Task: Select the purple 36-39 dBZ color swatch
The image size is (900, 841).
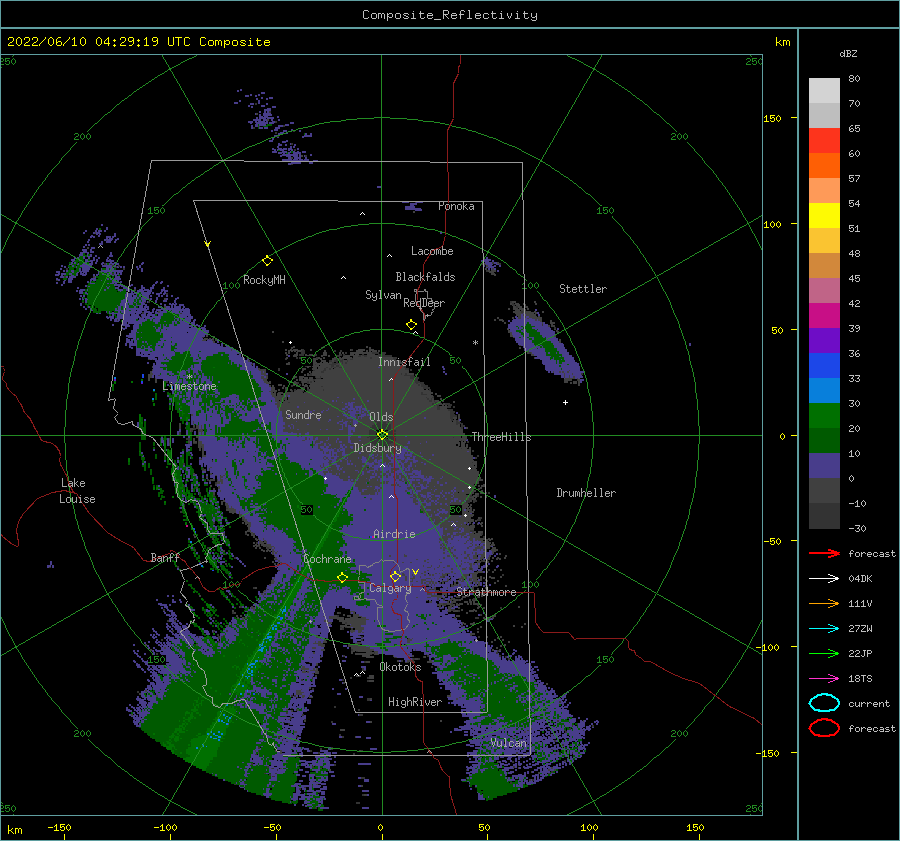Action: (824, 341)
